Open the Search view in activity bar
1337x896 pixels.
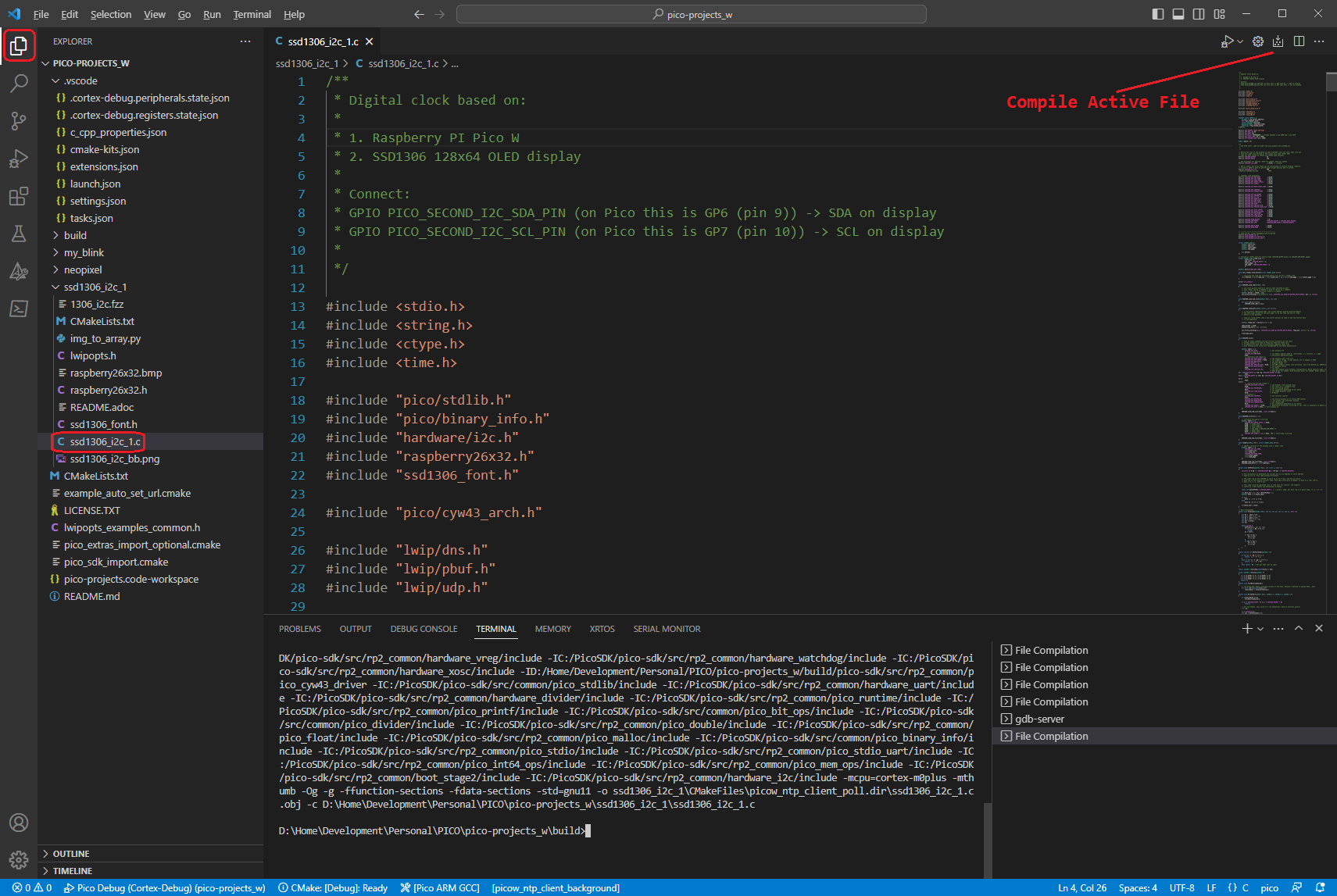(19, 83)
